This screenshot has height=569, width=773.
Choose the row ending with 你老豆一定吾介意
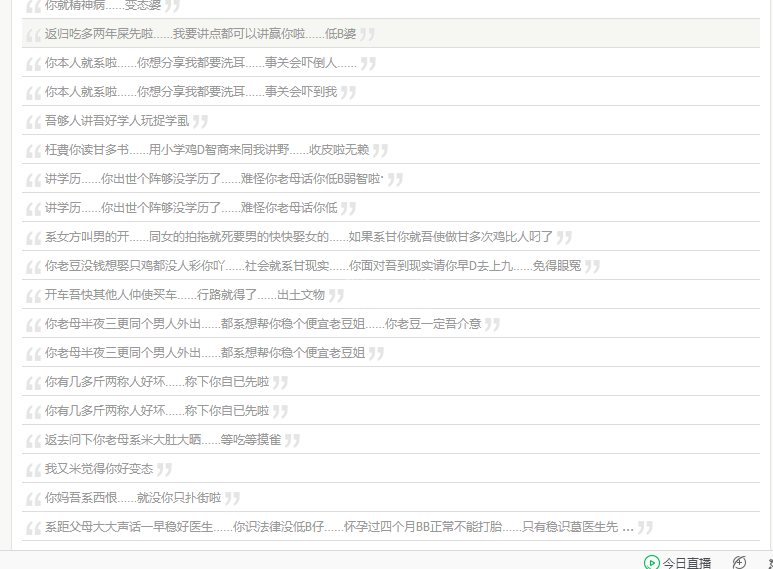(391, 324)
